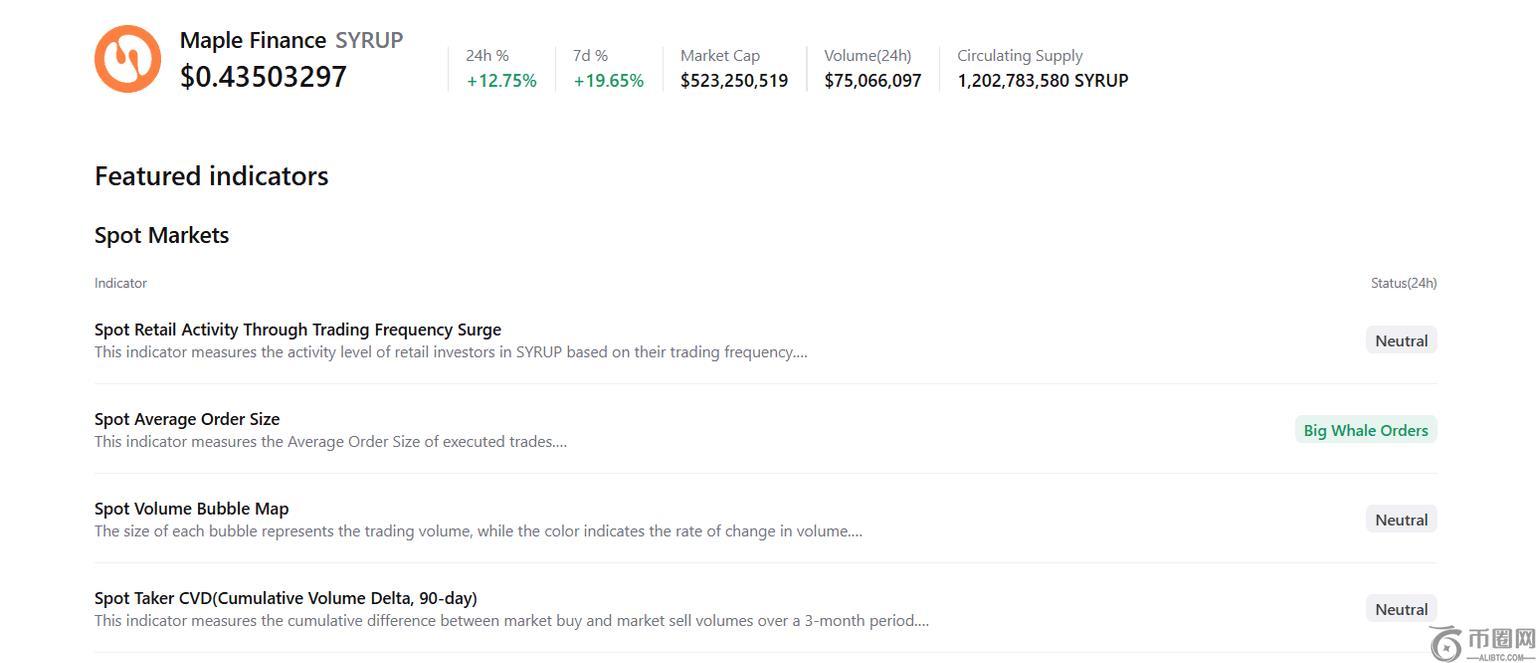Click the 24h % change value +12.75%

501,81
